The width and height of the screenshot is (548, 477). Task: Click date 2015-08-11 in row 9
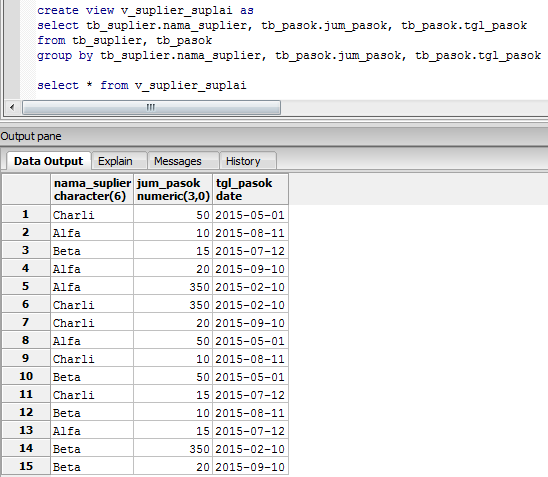[250, 358]
